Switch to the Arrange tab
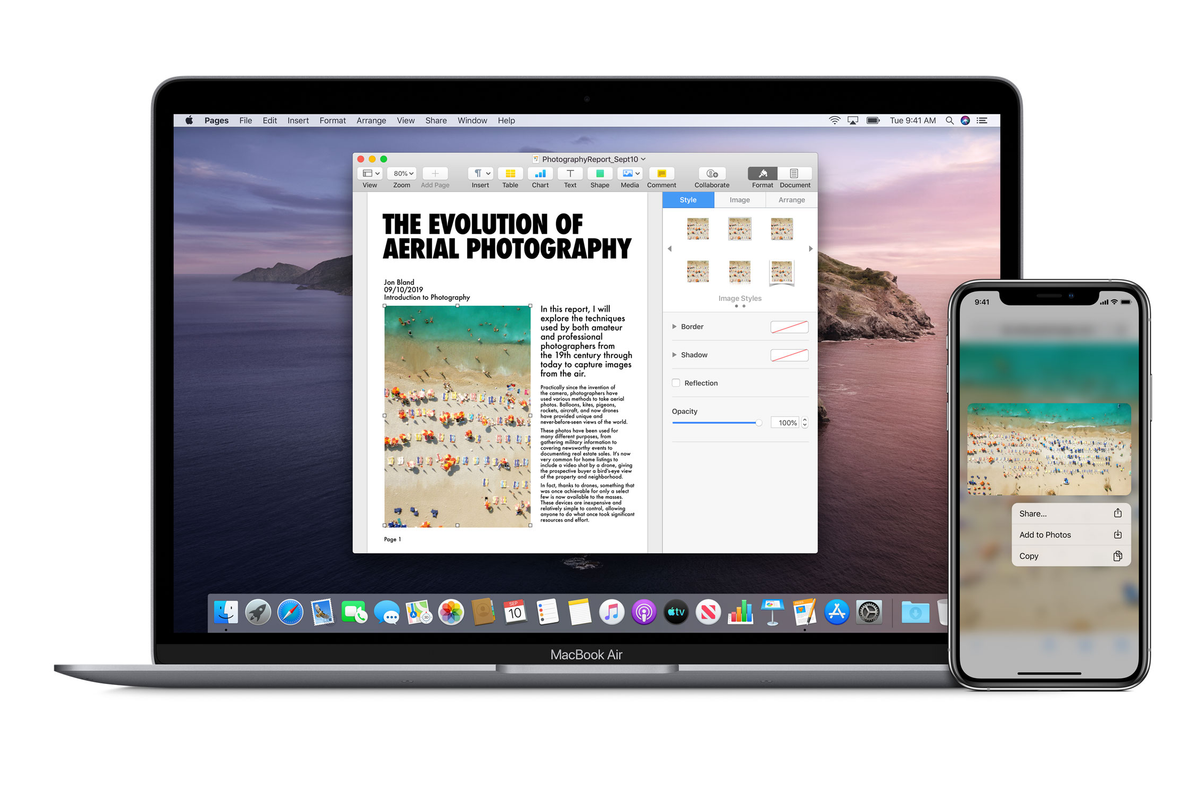The image size is (1200, 800). click(x=791, y=200)
